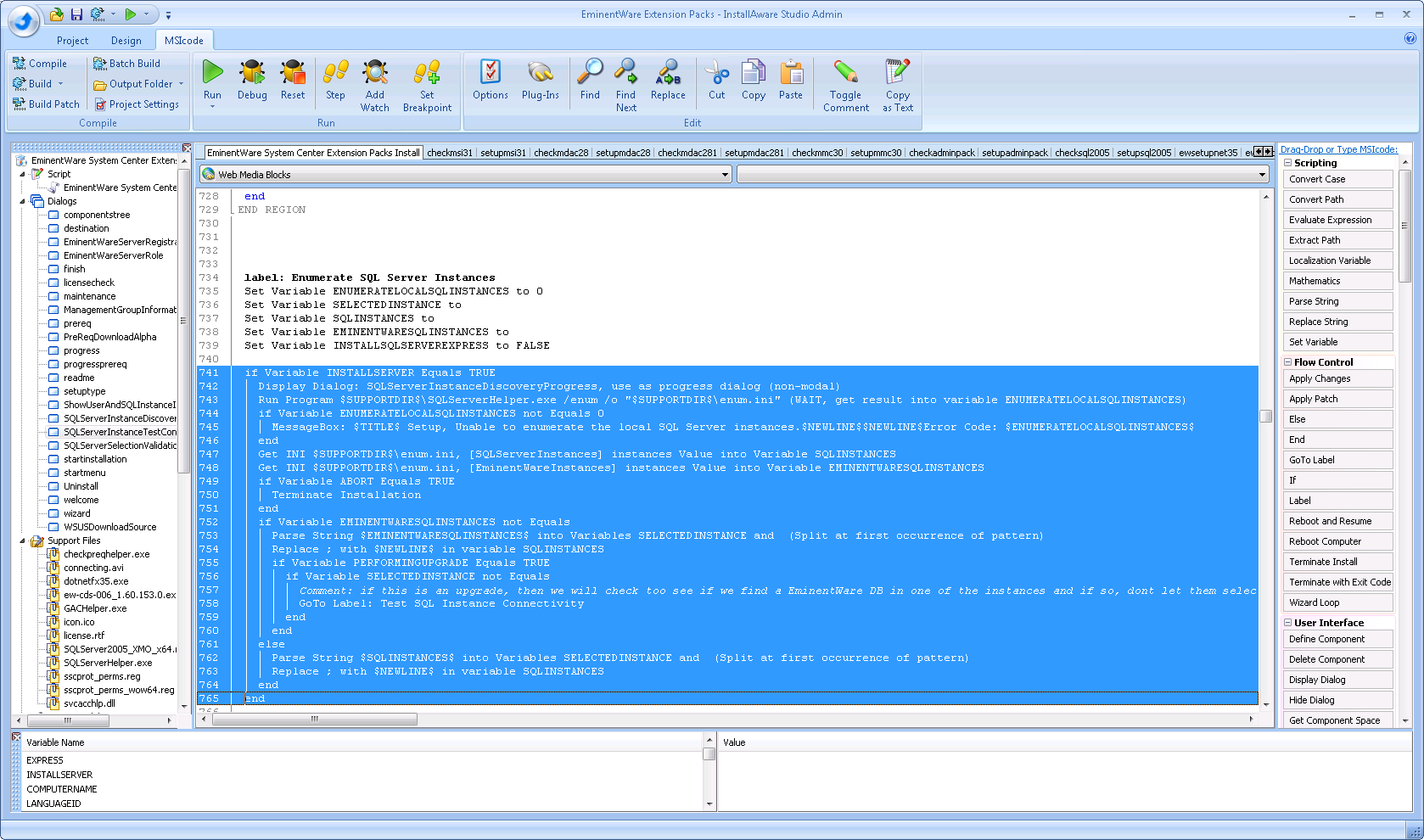Open the Web Media Blocks combo box
1424x840 pixels.
466,175
